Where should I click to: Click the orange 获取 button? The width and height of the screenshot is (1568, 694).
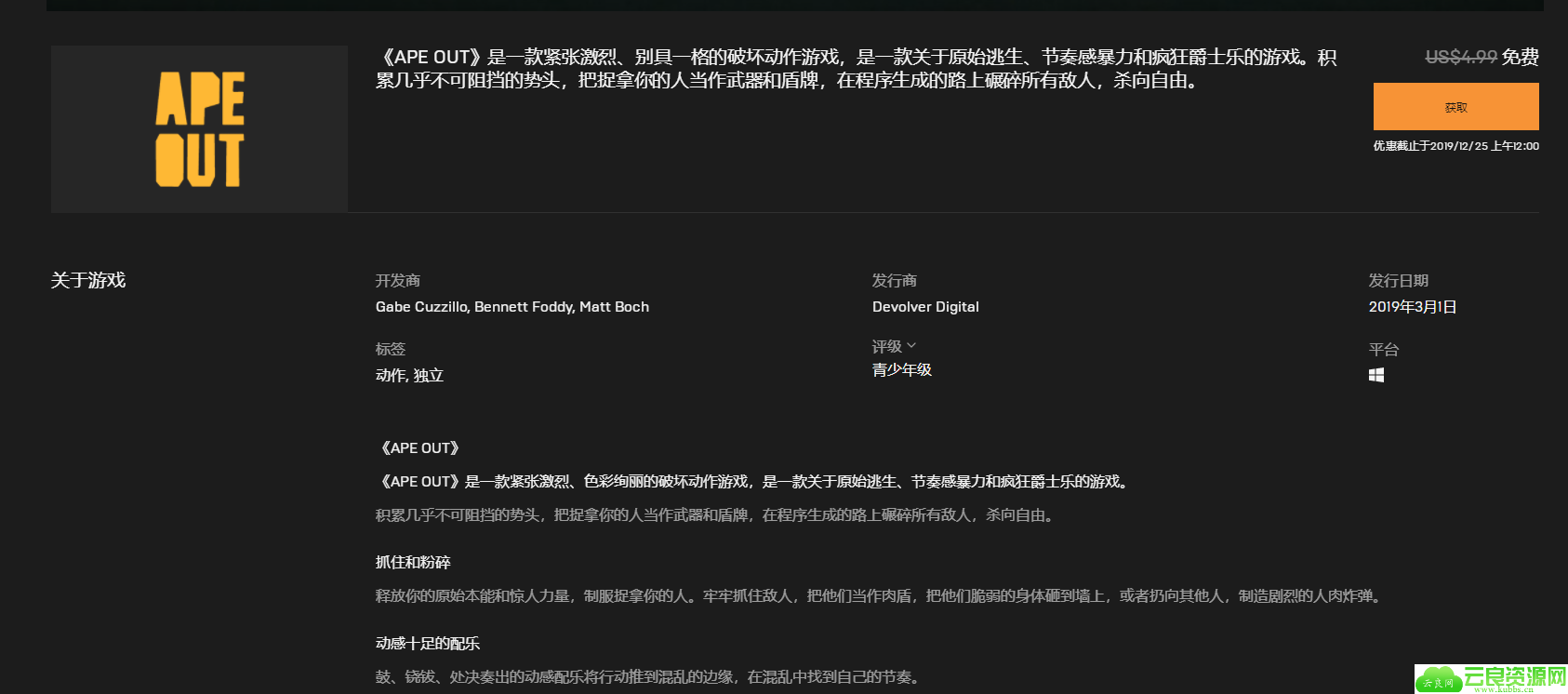pyautogui.click(x=1455, y=107)
